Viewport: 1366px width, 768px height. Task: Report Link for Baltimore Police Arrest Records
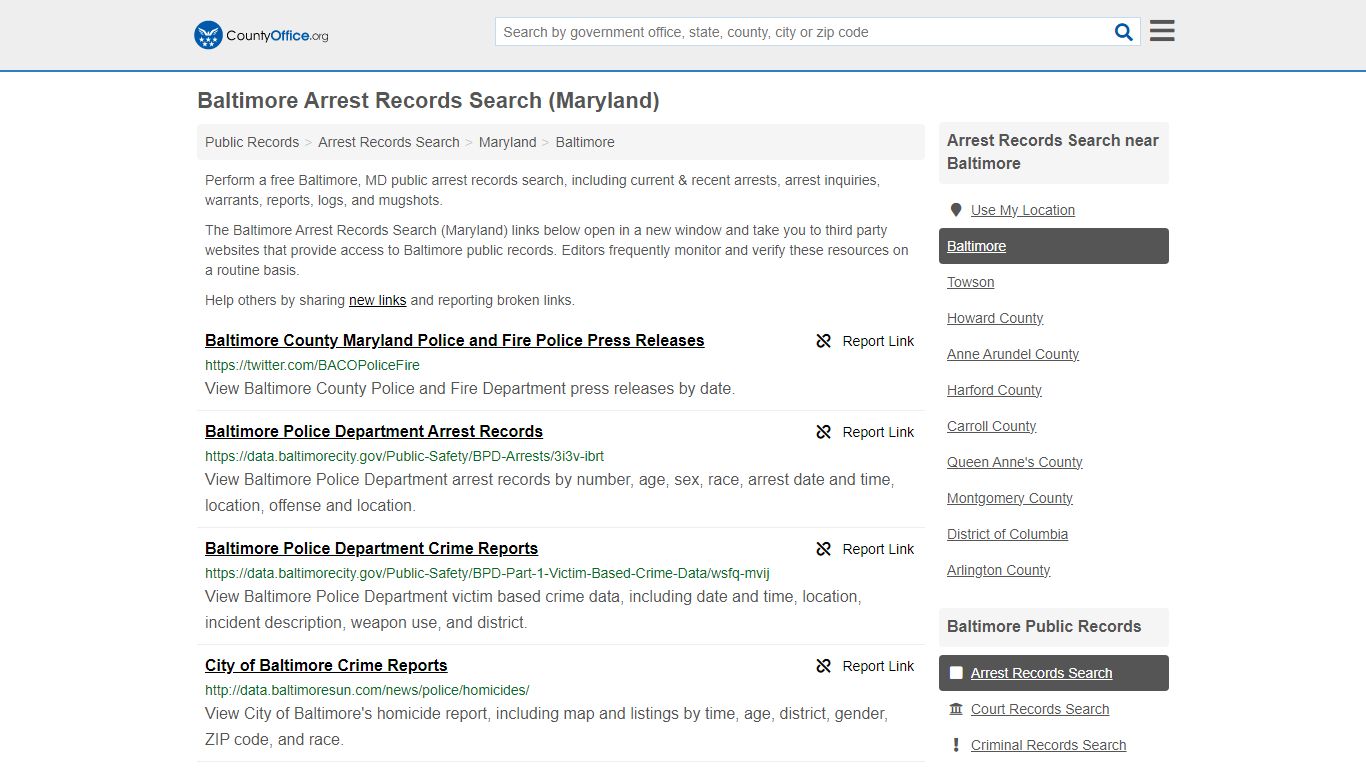[865, 432]
